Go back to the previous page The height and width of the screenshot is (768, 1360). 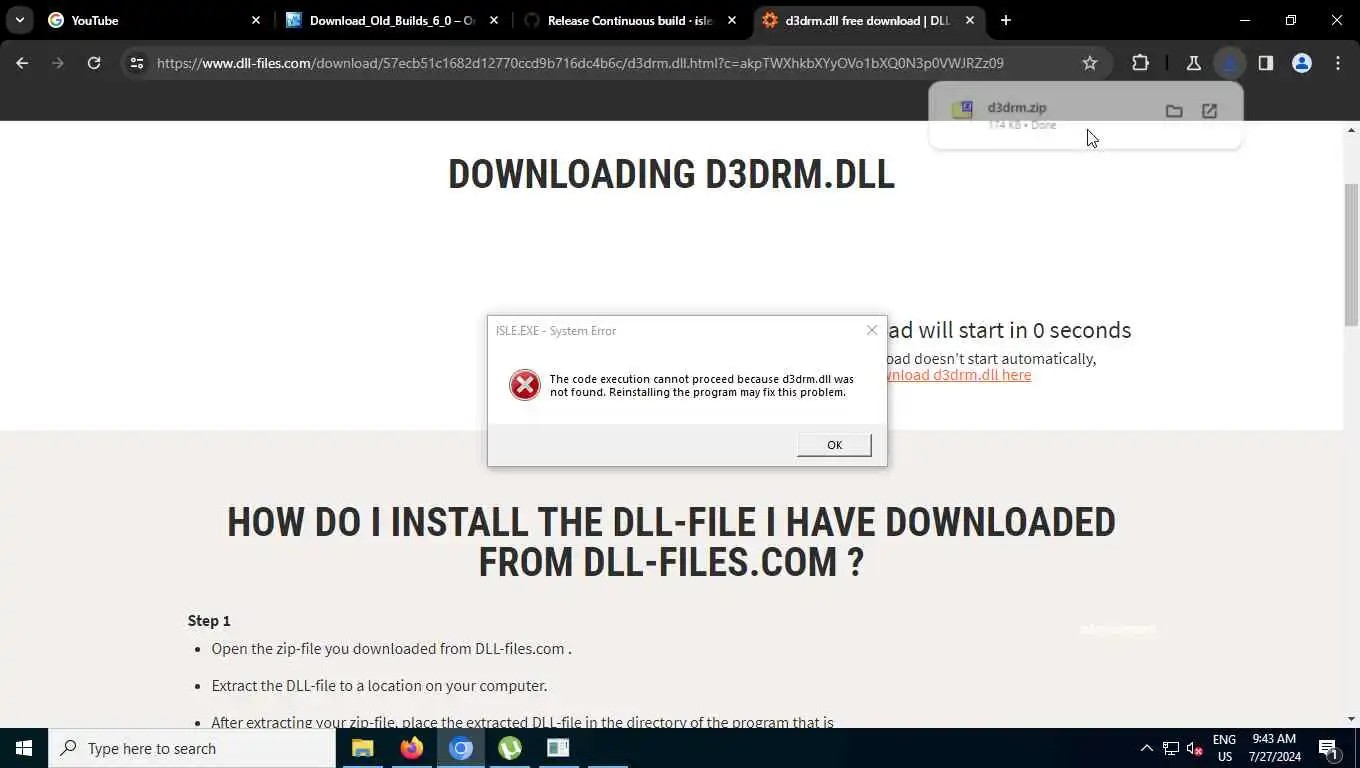coord(22,63)
